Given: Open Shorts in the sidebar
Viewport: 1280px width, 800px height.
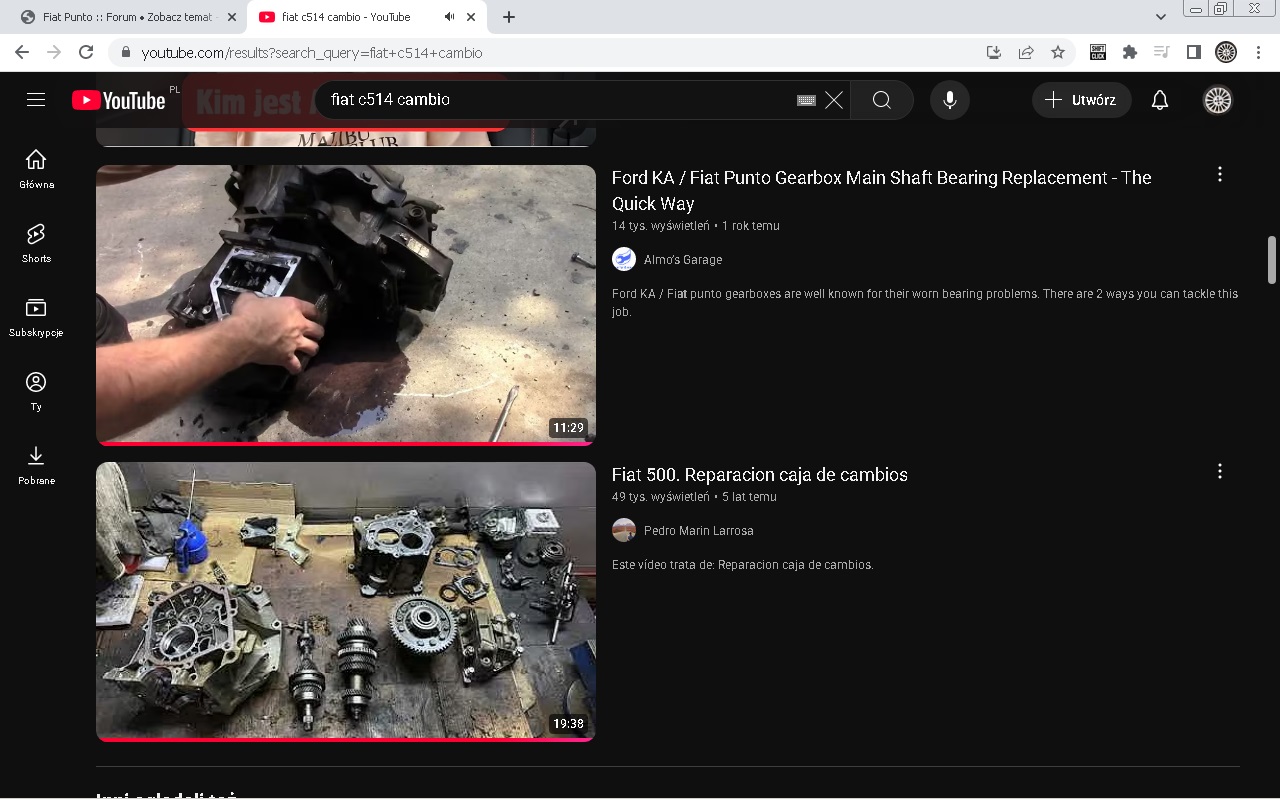Looking at the screenshot, I should click(x=36, y=243).
